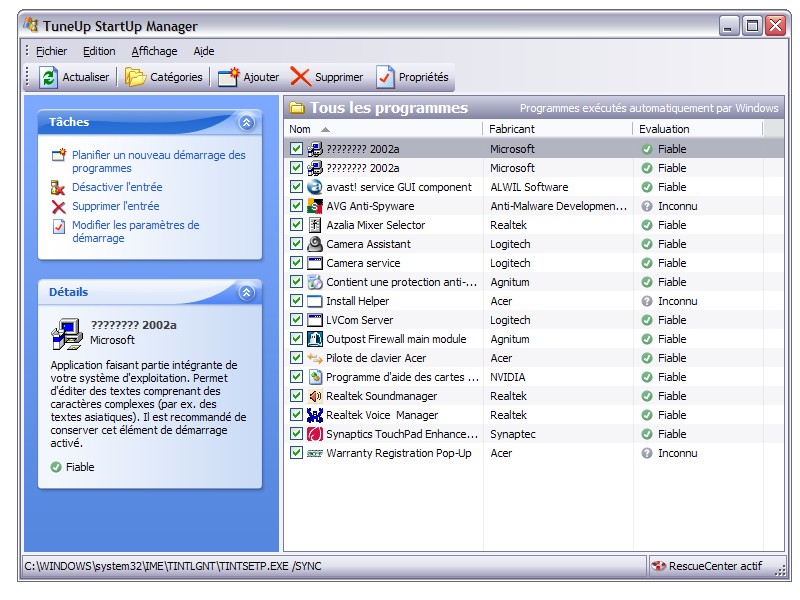The width and height of the screenshot is (800, 600).
Task: Click Planifier un nouveau démarrage des programmes
Action: click(x=158, y=161)
